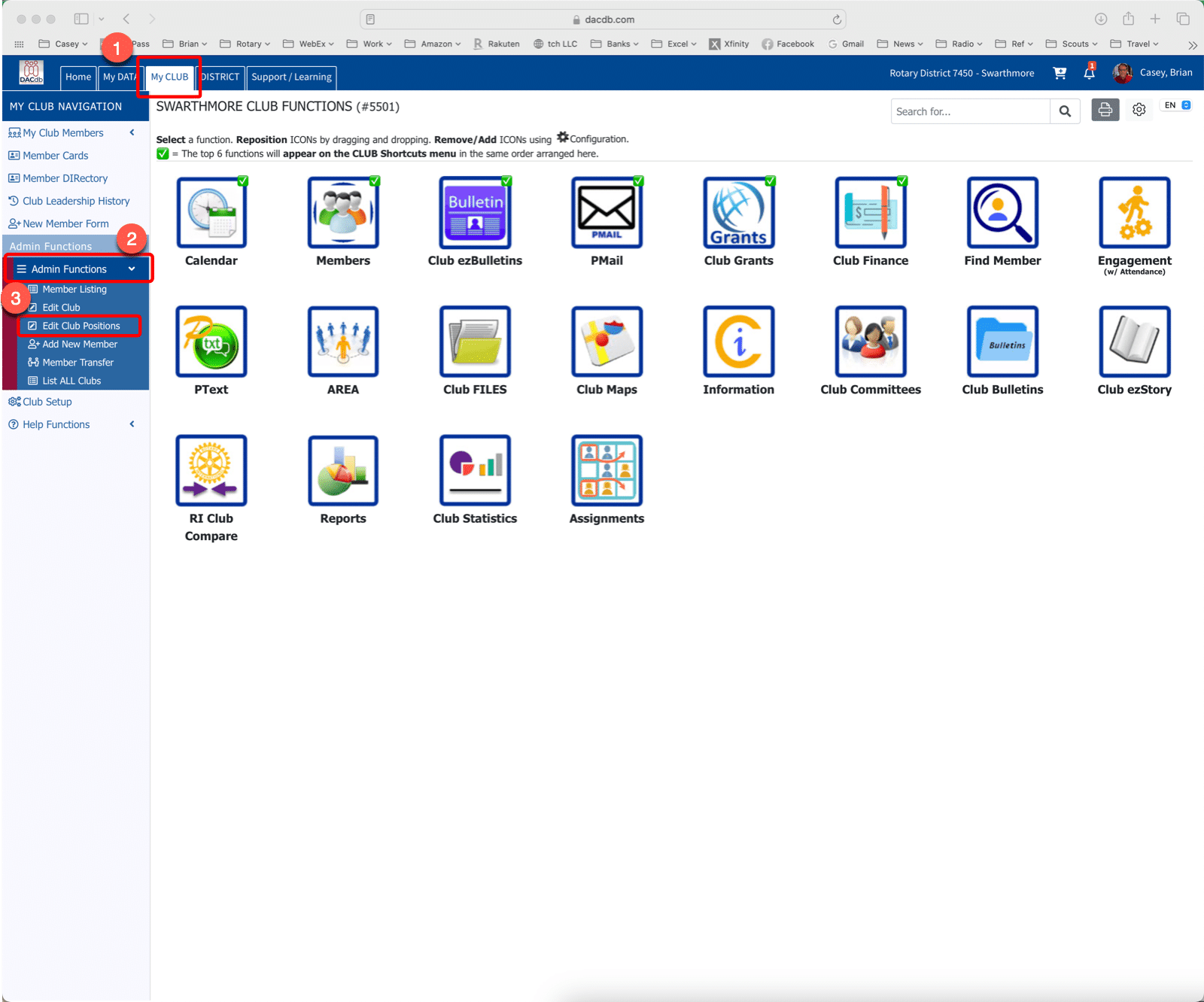Open the Safari Share button
1204x1002 pixels.
tap(1128, 19)
